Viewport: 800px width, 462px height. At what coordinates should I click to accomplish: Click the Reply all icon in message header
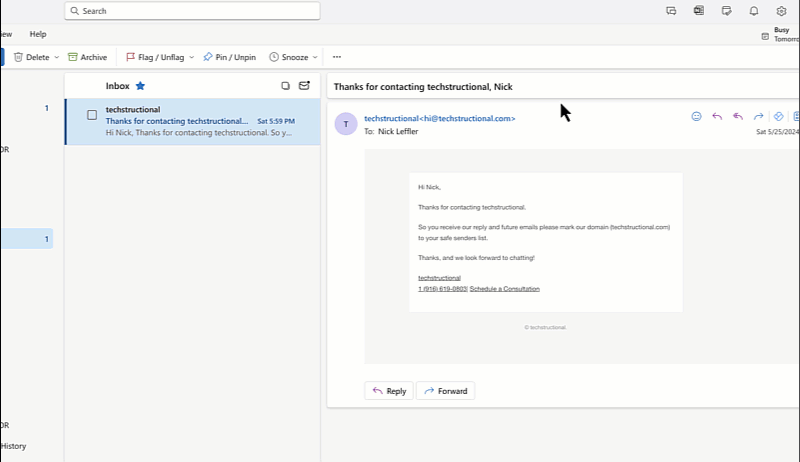pos(738,116)
